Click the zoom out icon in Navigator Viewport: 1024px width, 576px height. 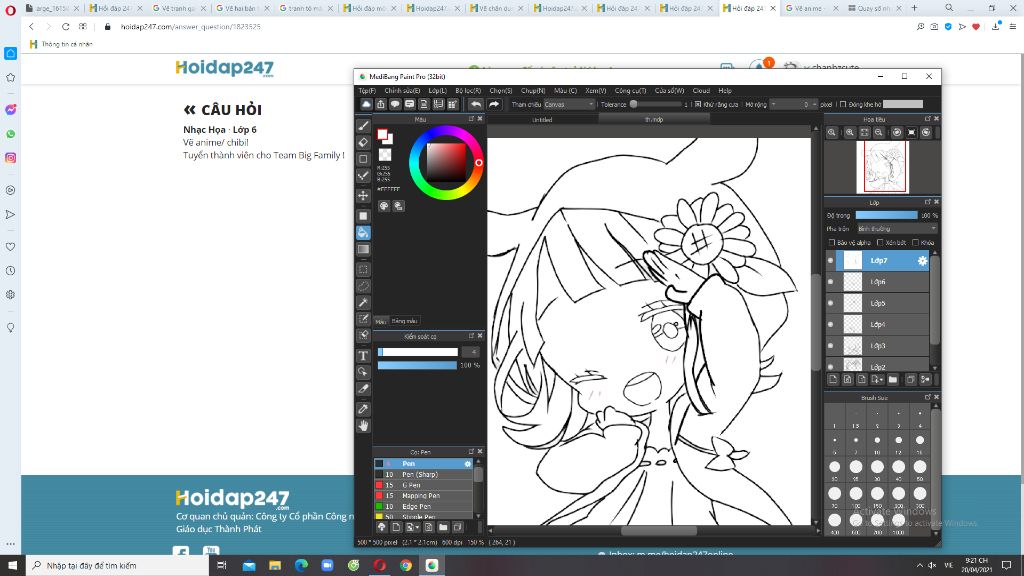879,133
